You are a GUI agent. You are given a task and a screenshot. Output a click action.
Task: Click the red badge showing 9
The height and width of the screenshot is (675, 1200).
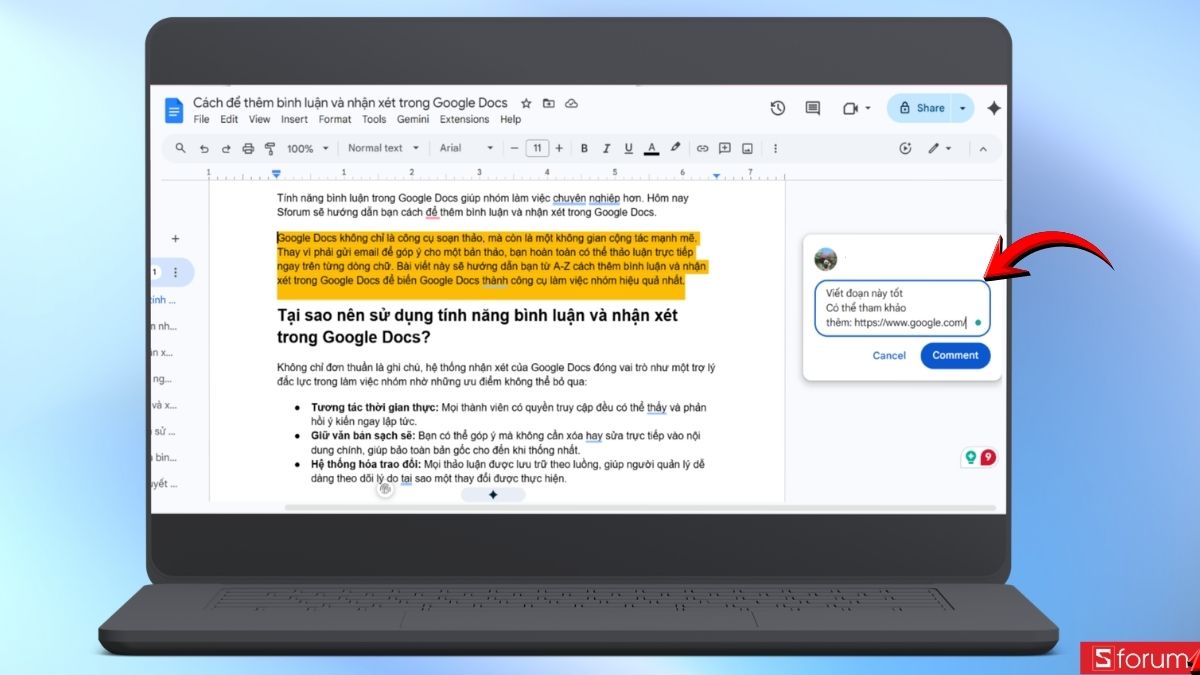click(988, 457)
